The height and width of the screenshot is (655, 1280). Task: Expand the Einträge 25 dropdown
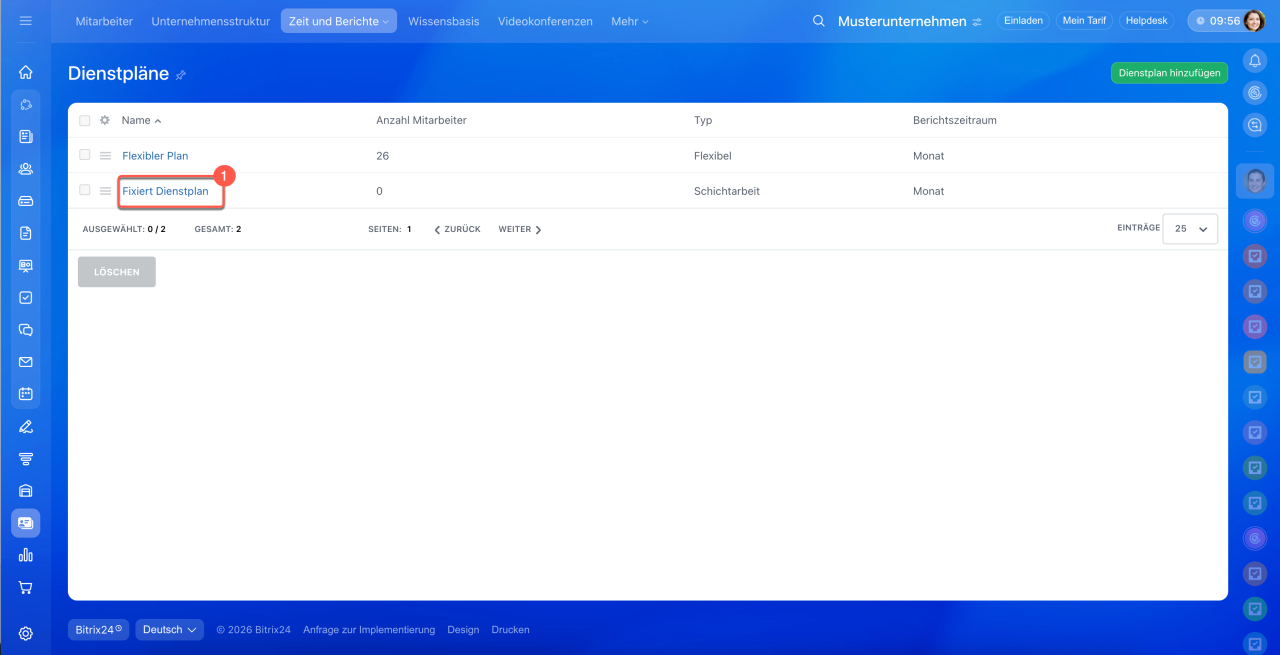(1190, 229)
